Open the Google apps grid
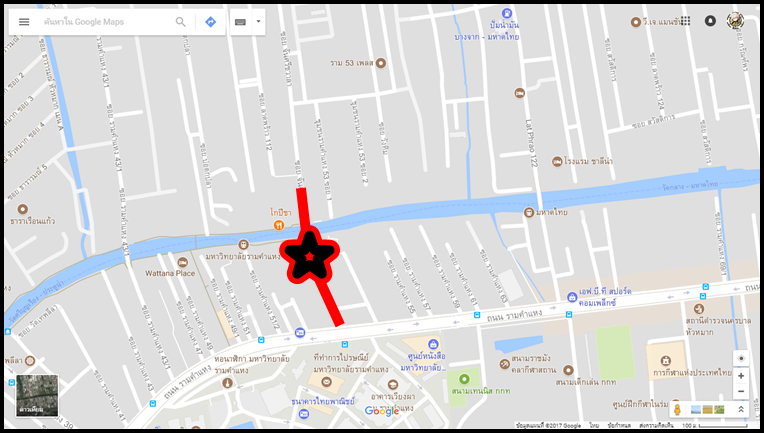This screenshot has height=433, width=764. click(686, 20)
